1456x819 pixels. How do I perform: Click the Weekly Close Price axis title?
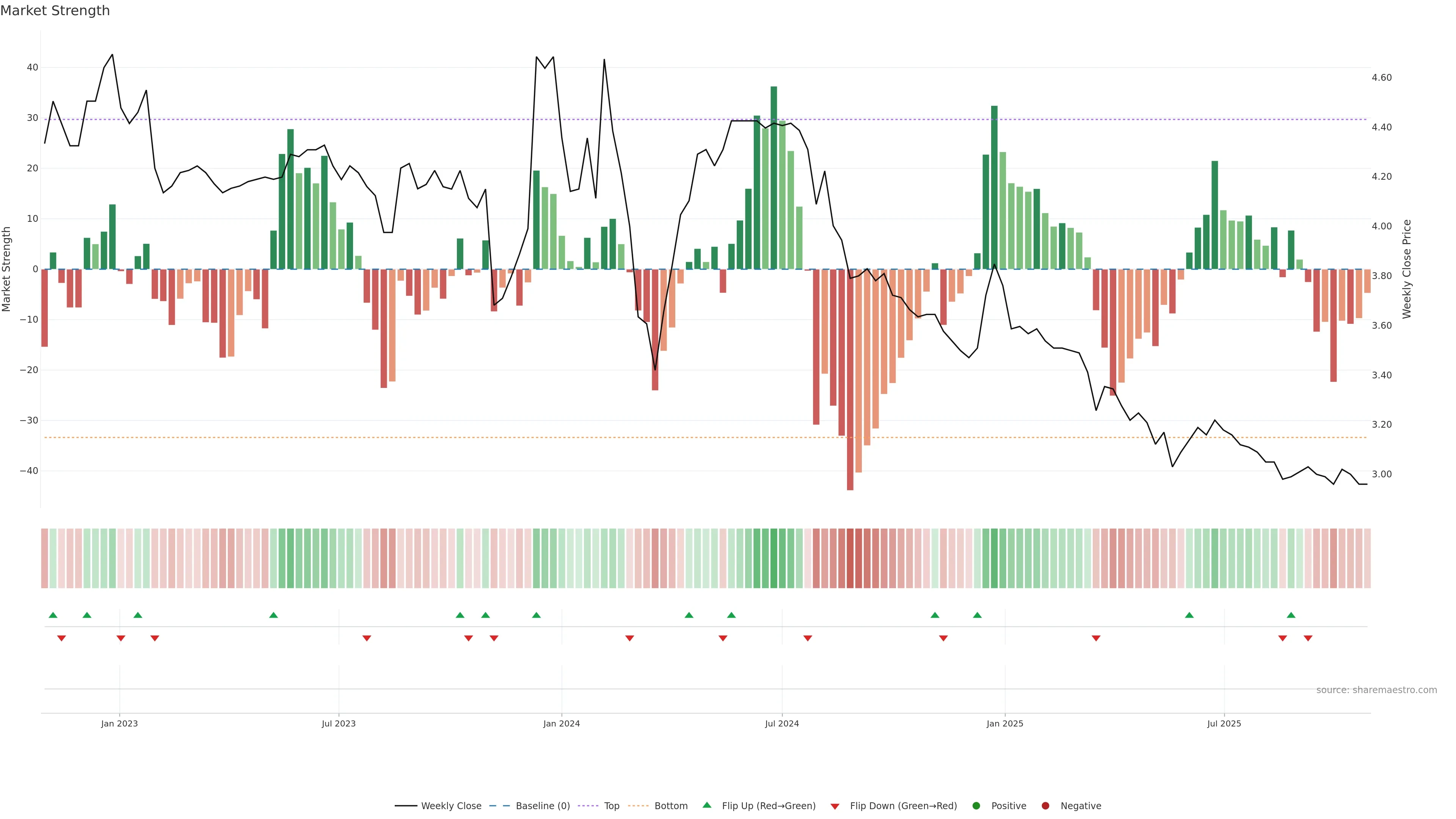point(1407,269)
